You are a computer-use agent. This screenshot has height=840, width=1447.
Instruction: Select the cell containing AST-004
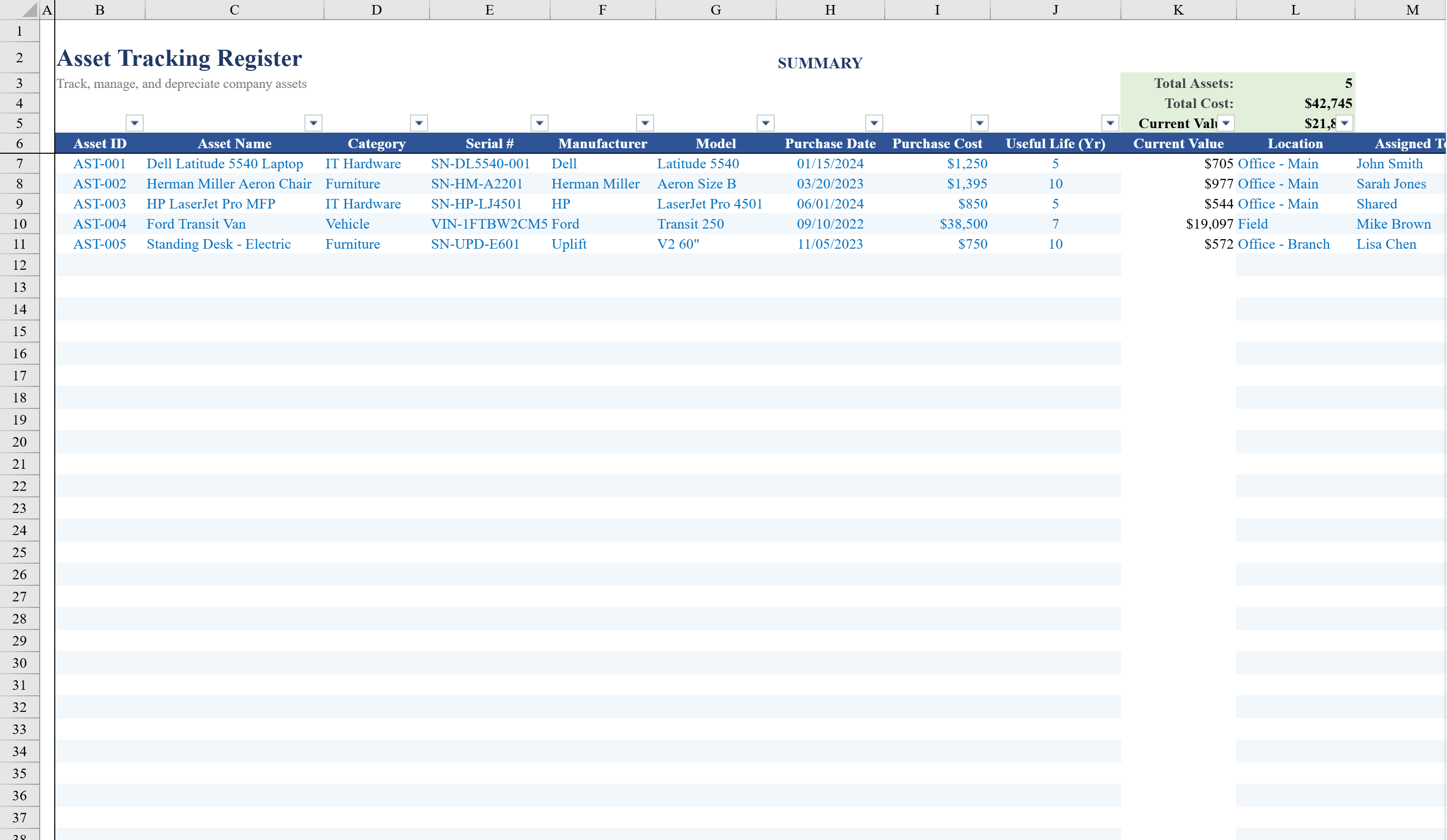[x=100, y=224]
